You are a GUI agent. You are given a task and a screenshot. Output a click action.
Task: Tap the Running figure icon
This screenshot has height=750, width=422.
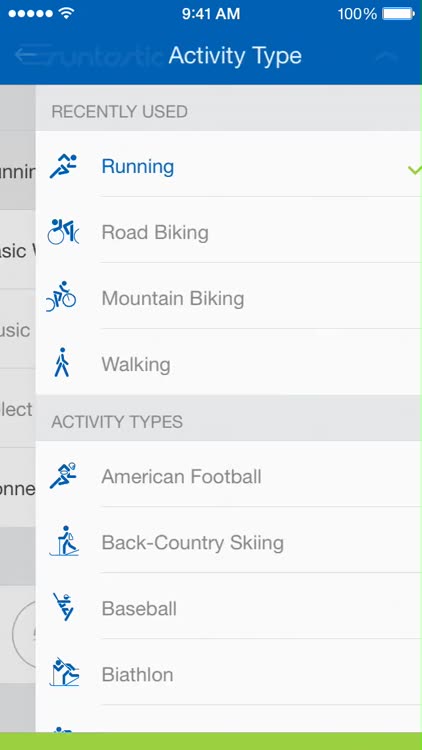click(x=63, y=166)
